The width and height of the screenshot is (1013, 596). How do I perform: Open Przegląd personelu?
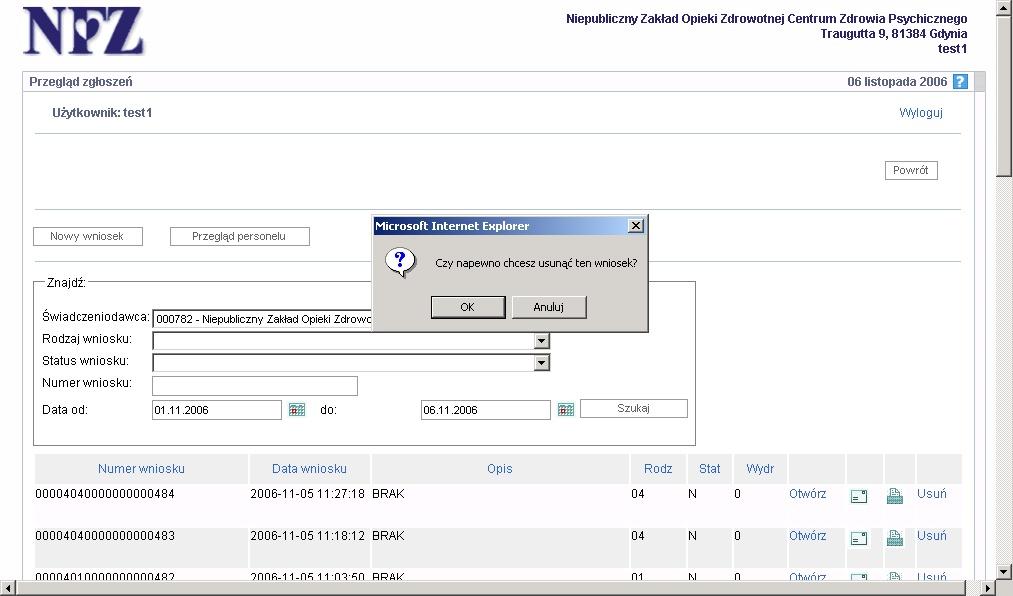(x=239, y=236)
